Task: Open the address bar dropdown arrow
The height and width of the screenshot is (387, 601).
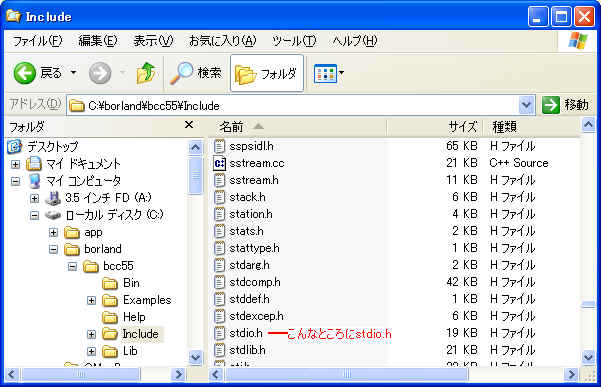Action: coord(527,105)
